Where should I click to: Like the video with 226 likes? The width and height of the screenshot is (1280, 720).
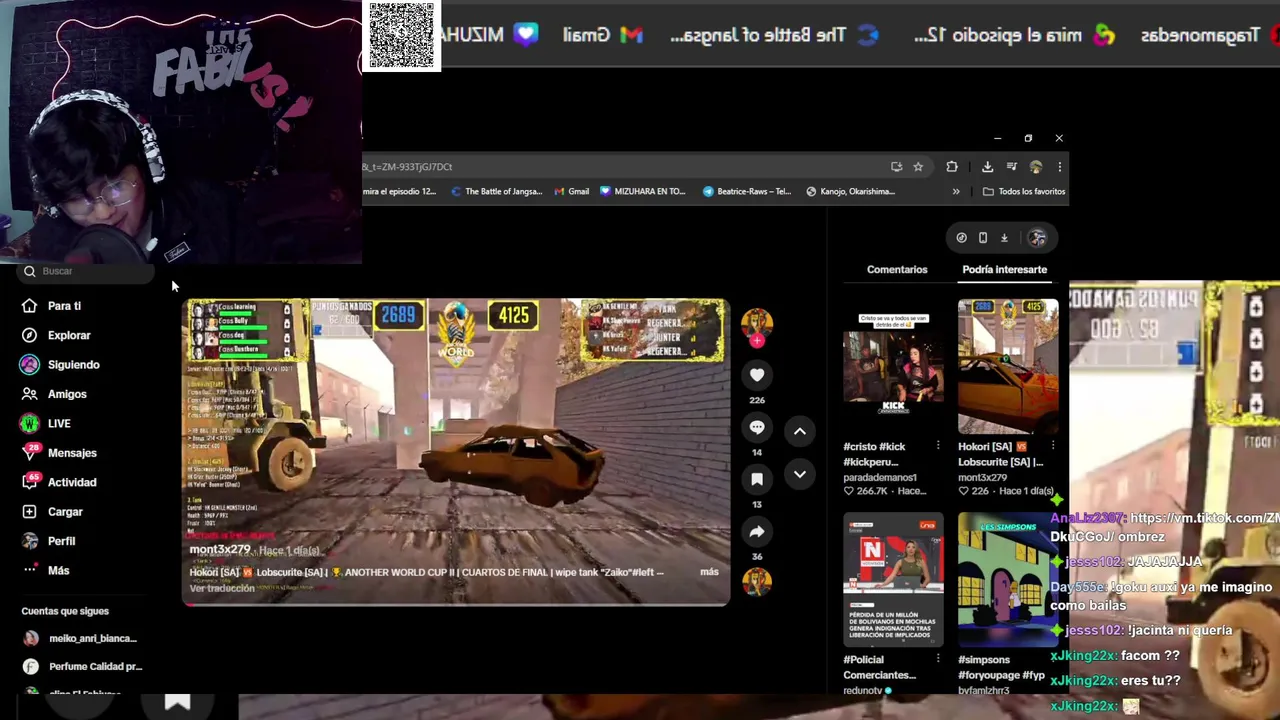coord(757,375)
